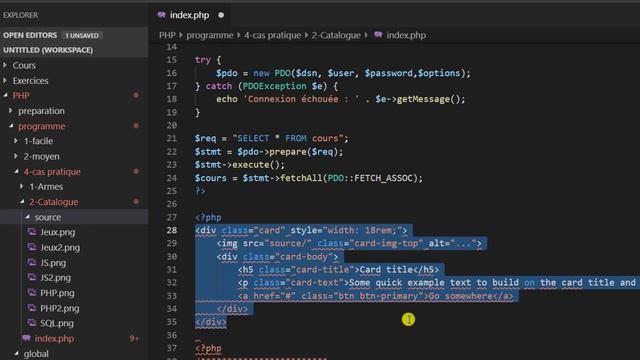Click the catch (PDOException $e) line
640x360 pixels.
[x=266, y=86]
